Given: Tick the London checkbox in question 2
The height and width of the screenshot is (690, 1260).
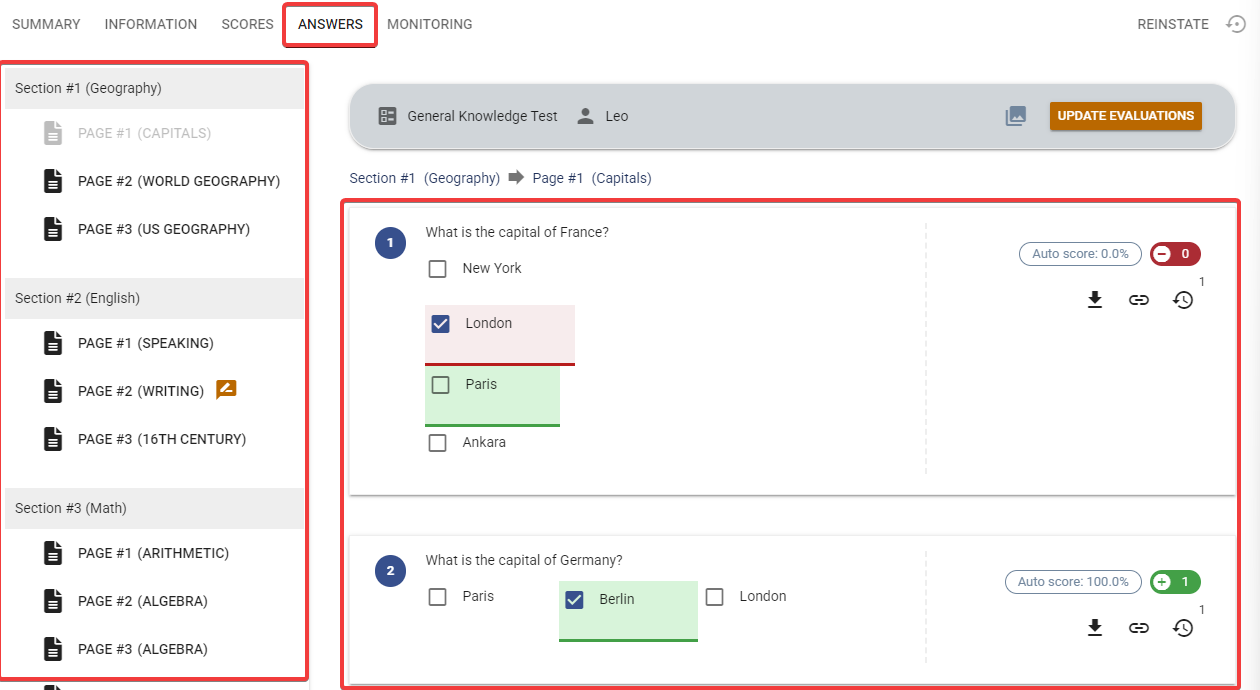Looking at the screenshot, I should pyautogui.click(x=714, y=597).
